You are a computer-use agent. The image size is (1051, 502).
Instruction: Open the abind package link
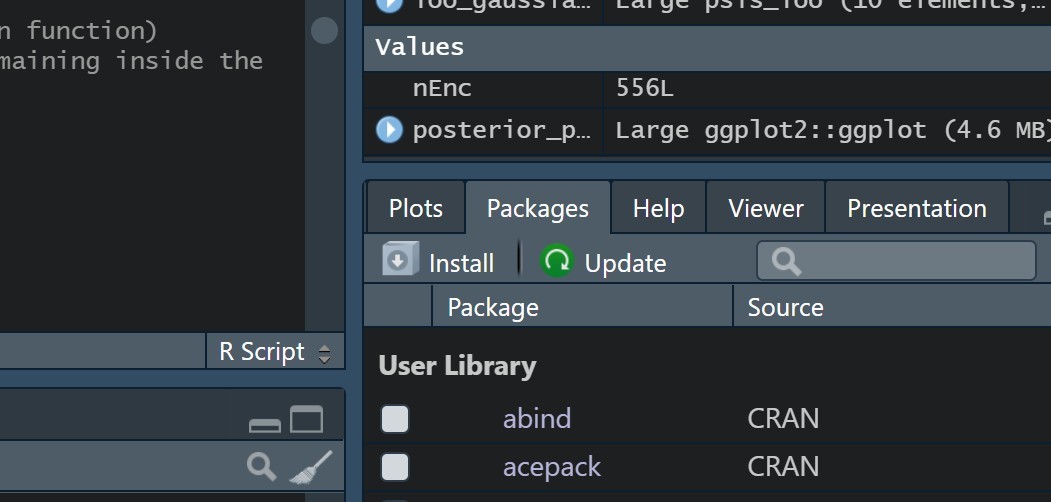[537, 418]
